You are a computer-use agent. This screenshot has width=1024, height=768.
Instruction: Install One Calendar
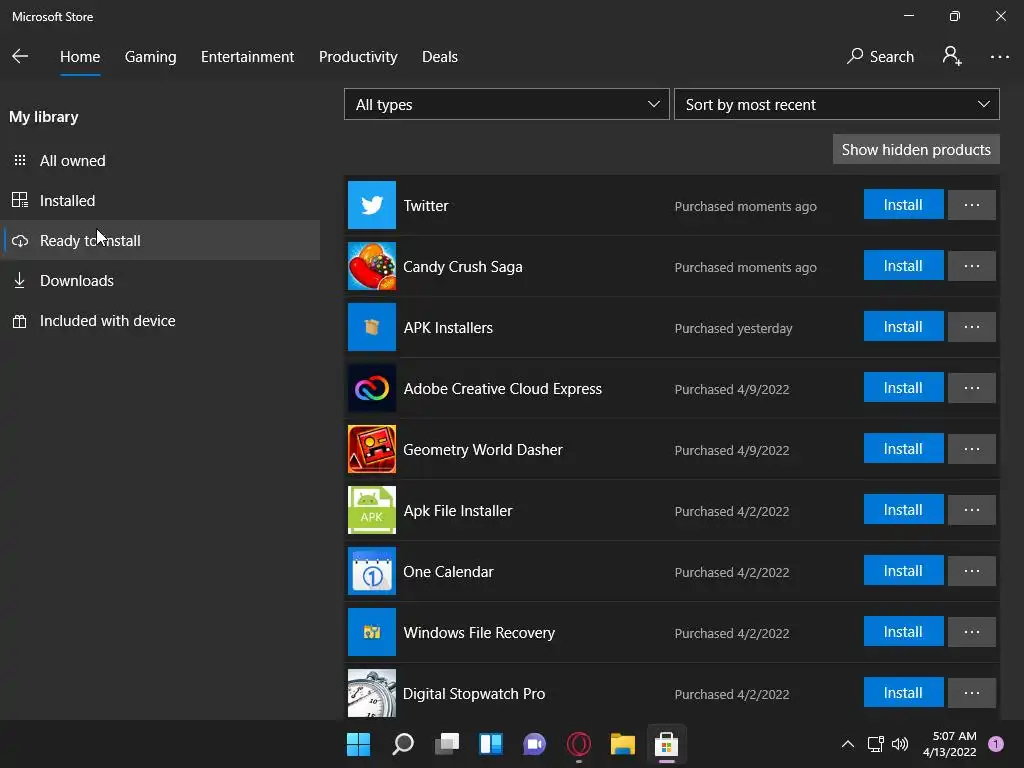pyautogui.click(x=903, y=570)
